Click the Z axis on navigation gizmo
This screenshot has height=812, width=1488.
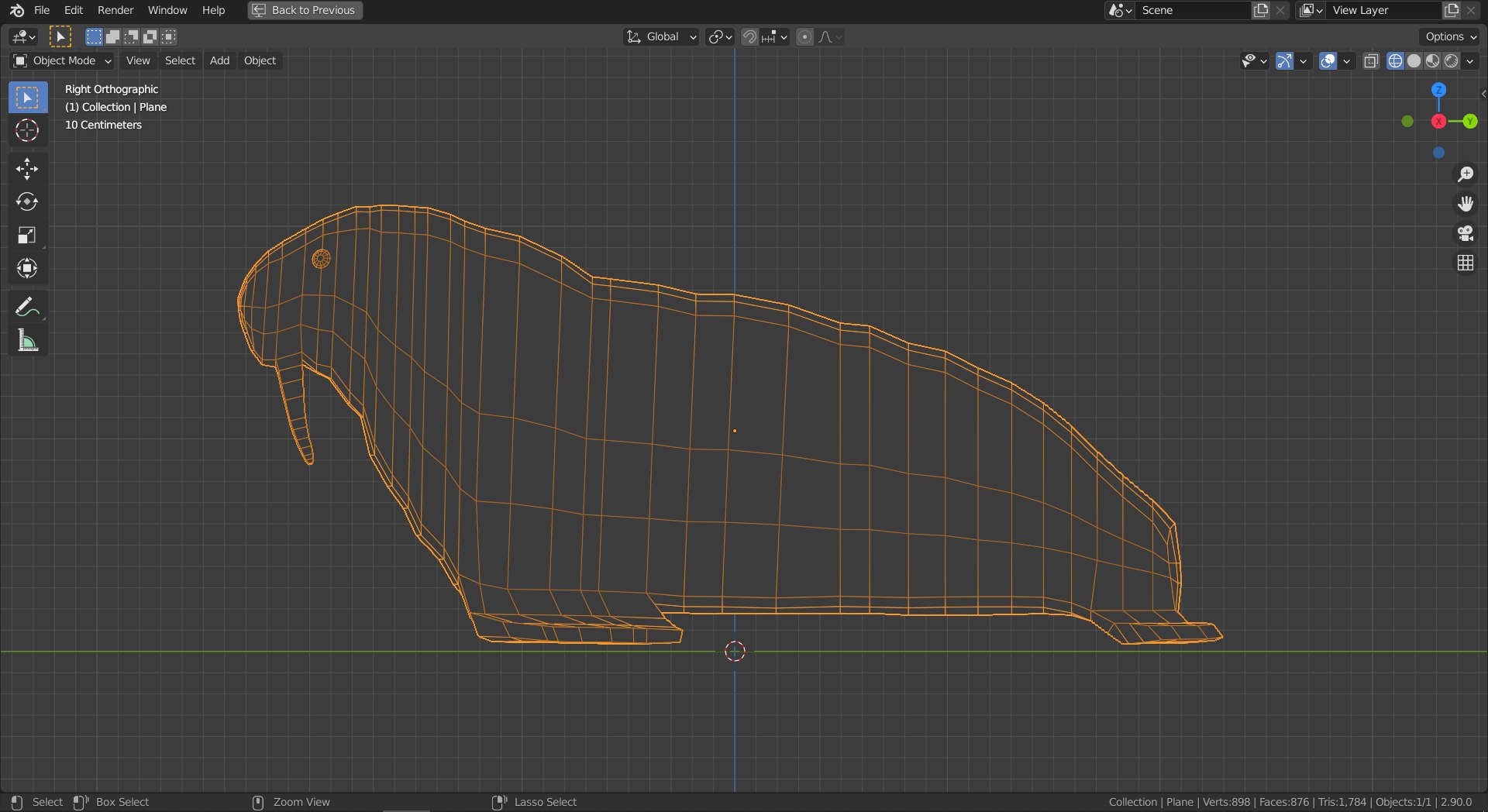(1438, 90)
